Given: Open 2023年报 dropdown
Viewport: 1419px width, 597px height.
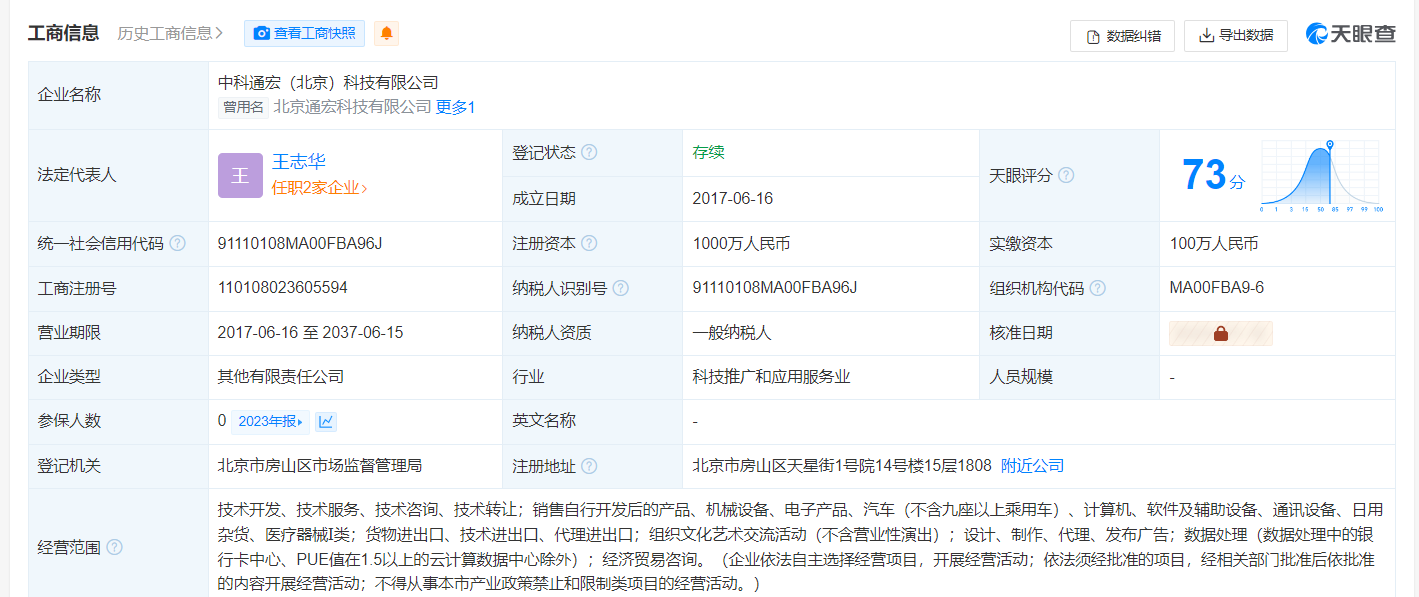Looking at the screenshot, I should (x=271, y=421).
